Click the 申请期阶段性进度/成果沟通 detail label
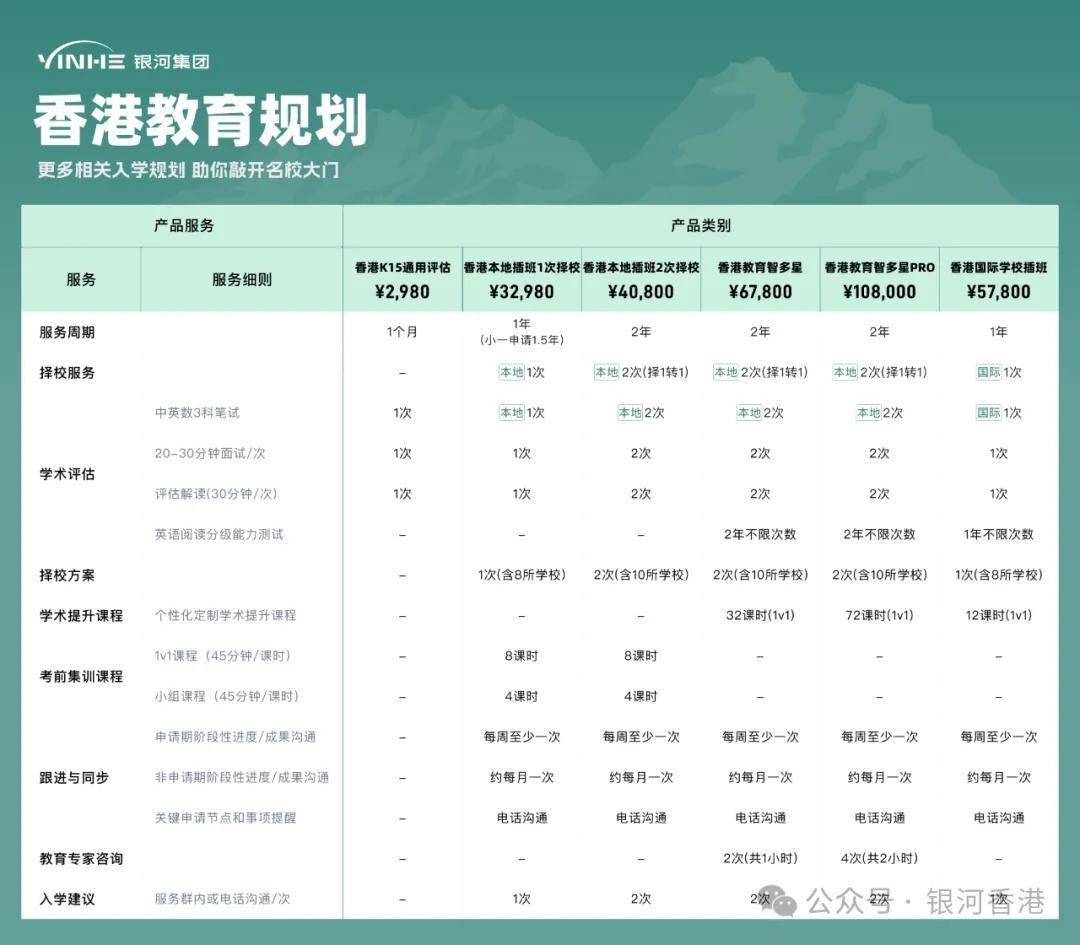This screenshot has width=1080, height=945. 235,737
